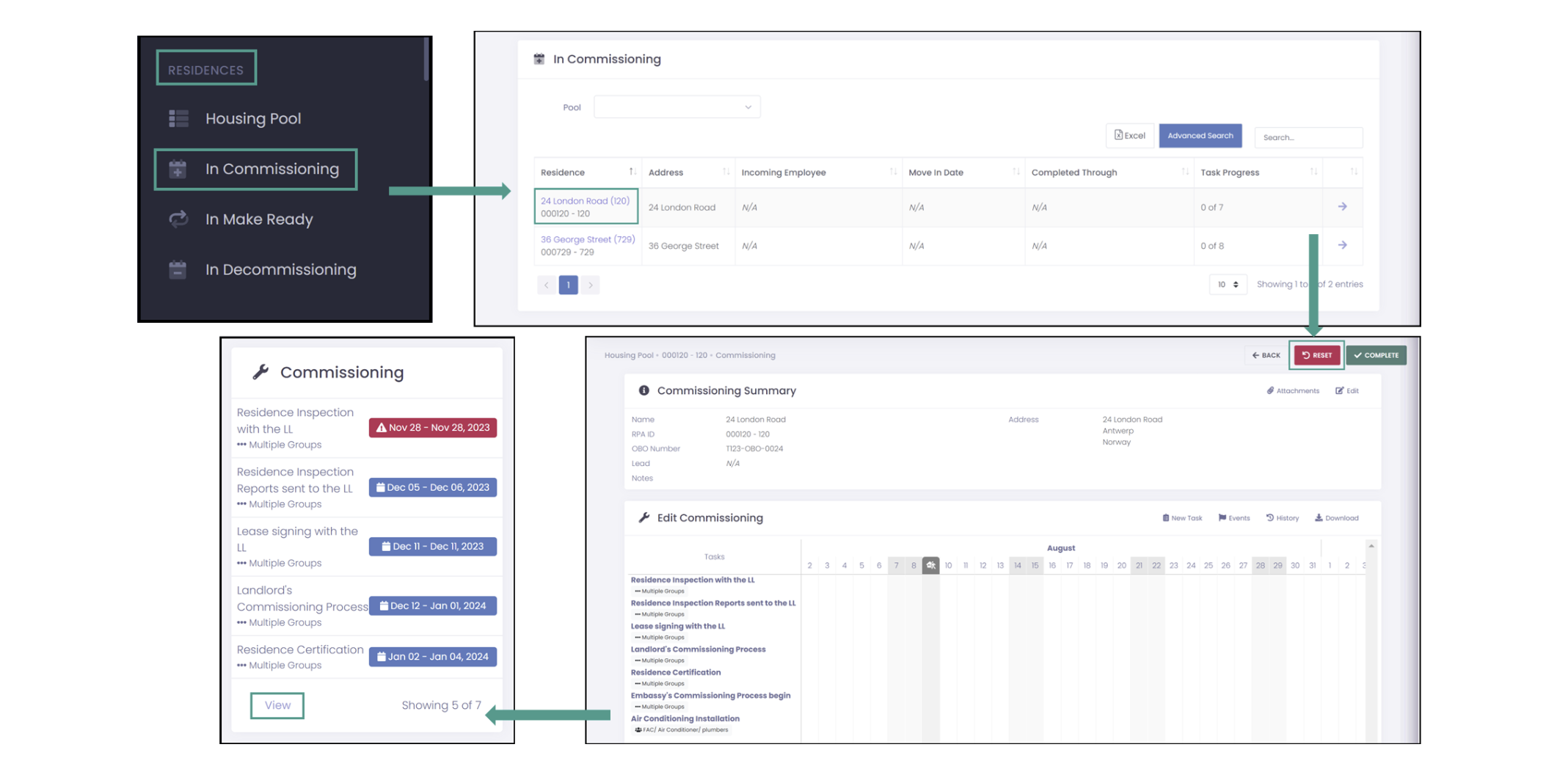Screen dimensions: 1568x783
Task: Click the In Commissioning calendar-plus icon
Action: [178, 170]
